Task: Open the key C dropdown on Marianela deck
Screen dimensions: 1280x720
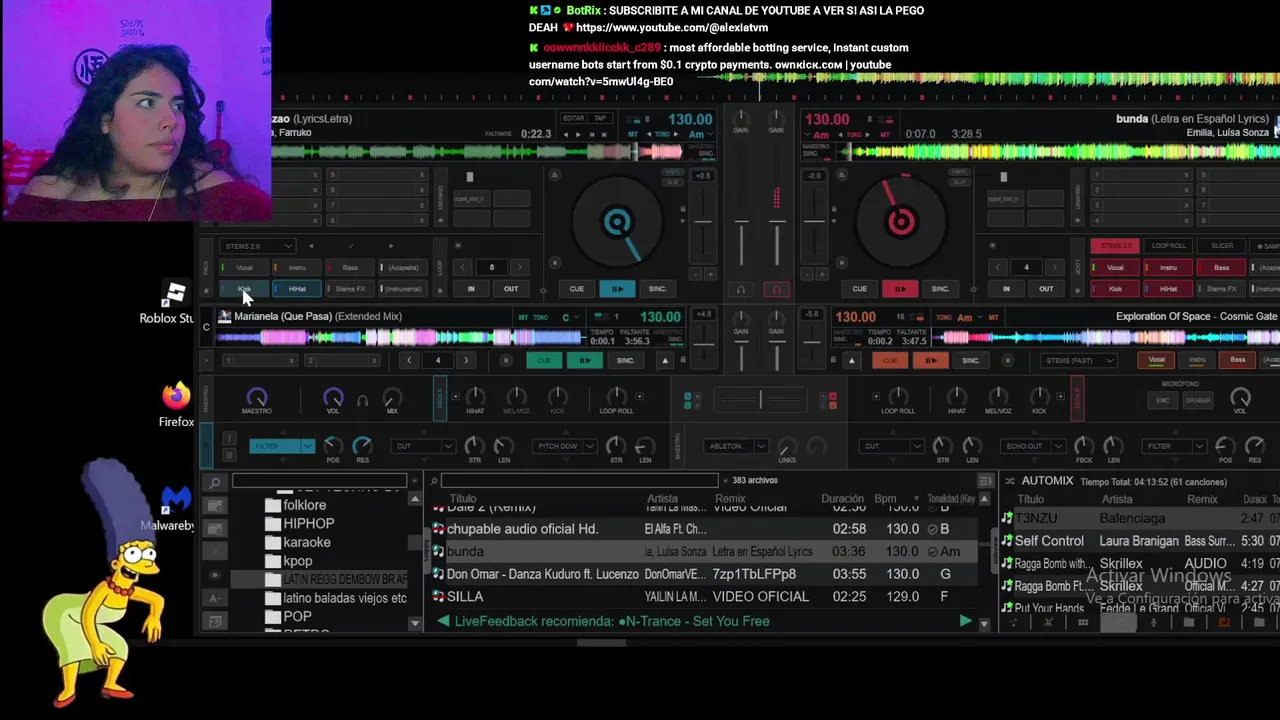Action: [x=571, y=317]
